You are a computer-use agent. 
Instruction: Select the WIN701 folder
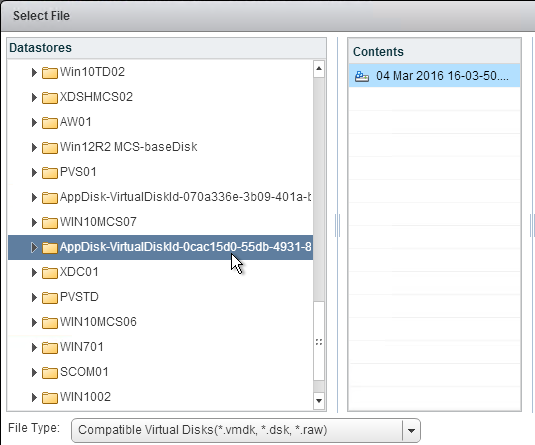pyautogui.click(x=82, y=347)
